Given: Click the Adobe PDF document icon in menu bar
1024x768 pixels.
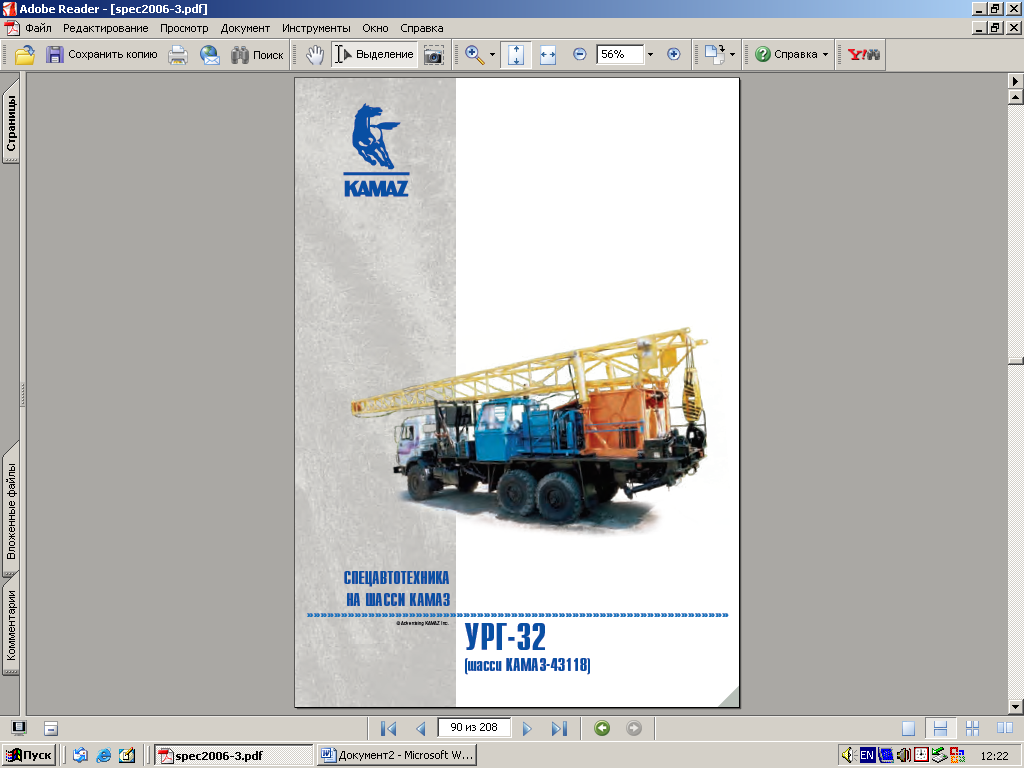Looking at the screenshot, I should [12, 28].
